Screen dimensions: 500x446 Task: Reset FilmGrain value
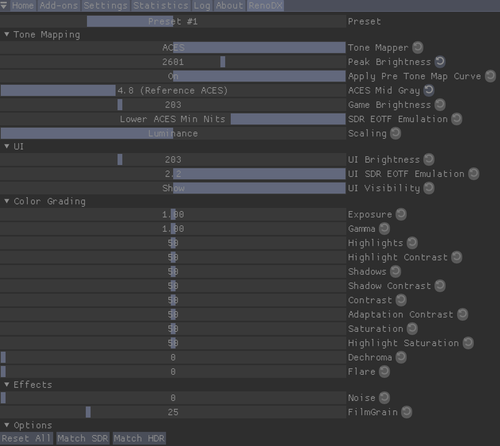407,412
